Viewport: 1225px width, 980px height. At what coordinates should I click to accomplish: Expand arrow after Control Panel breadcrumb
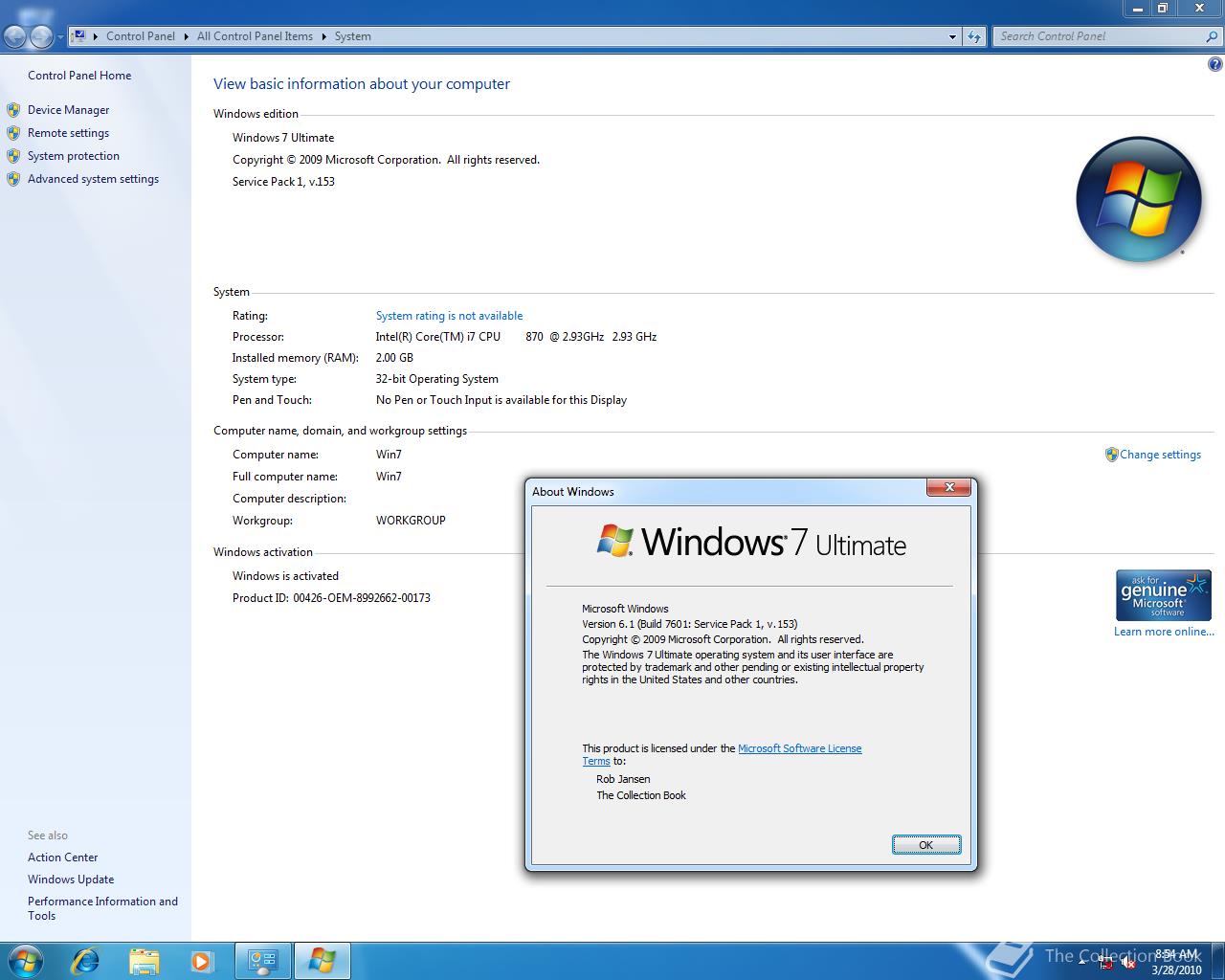coord(186,36)
